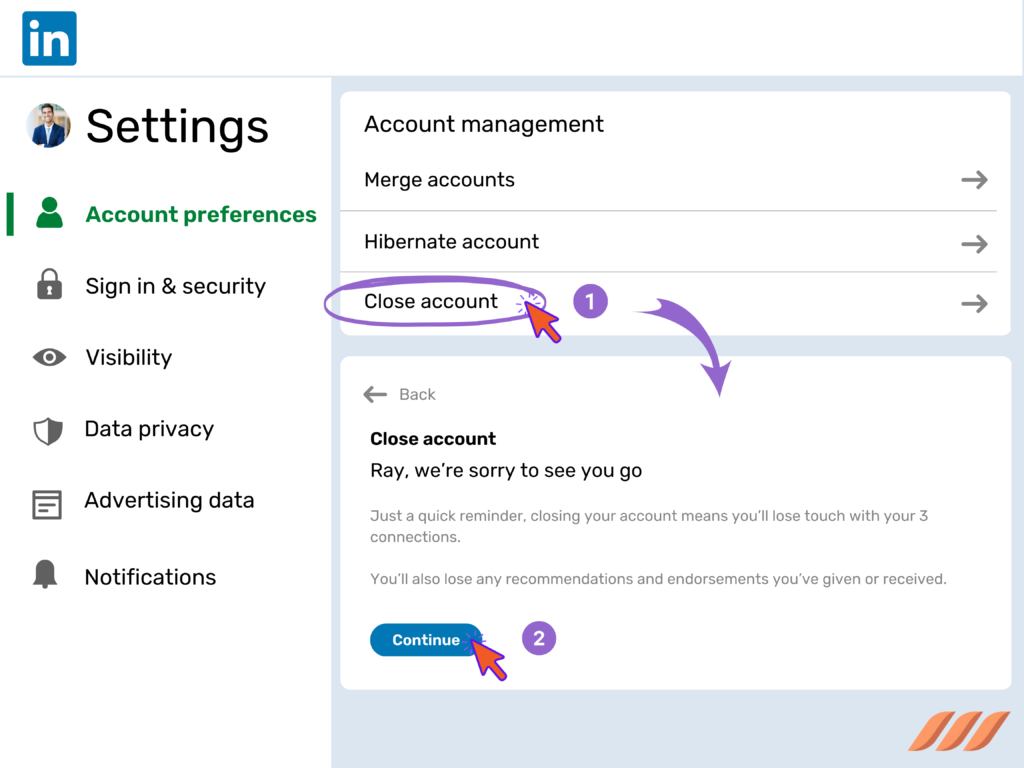
Task: Open the Close account option
Action: 433,301
